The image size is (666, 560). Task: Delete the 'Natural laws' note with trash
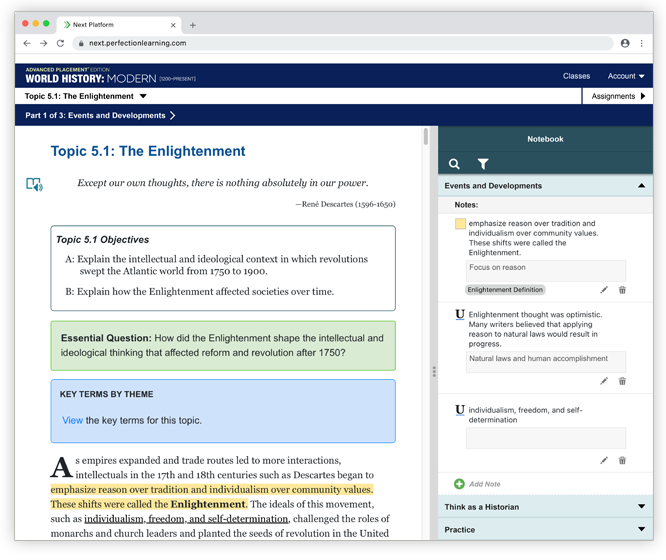[622, 381]
